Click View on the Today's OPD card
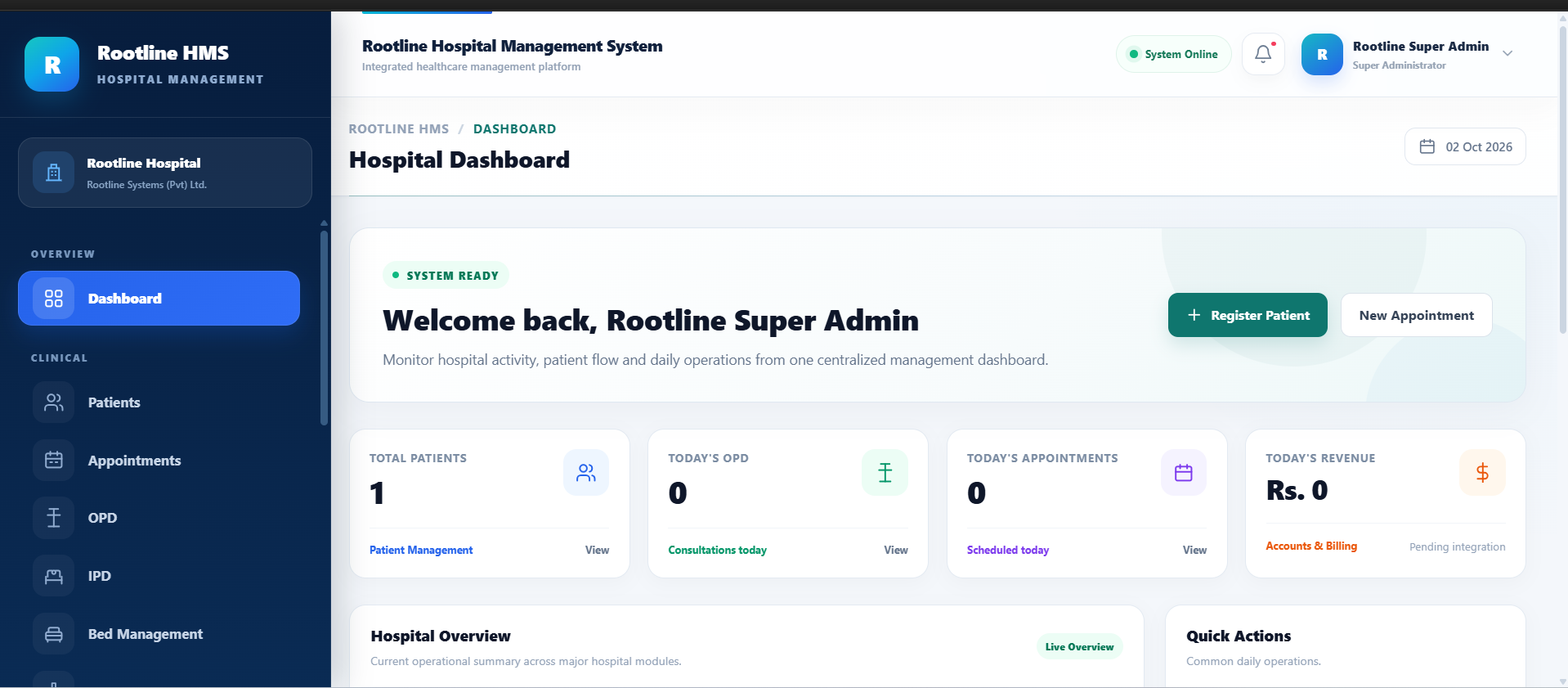The width and height of the screenshot is (1568, 688). click(x=896, y=550)
